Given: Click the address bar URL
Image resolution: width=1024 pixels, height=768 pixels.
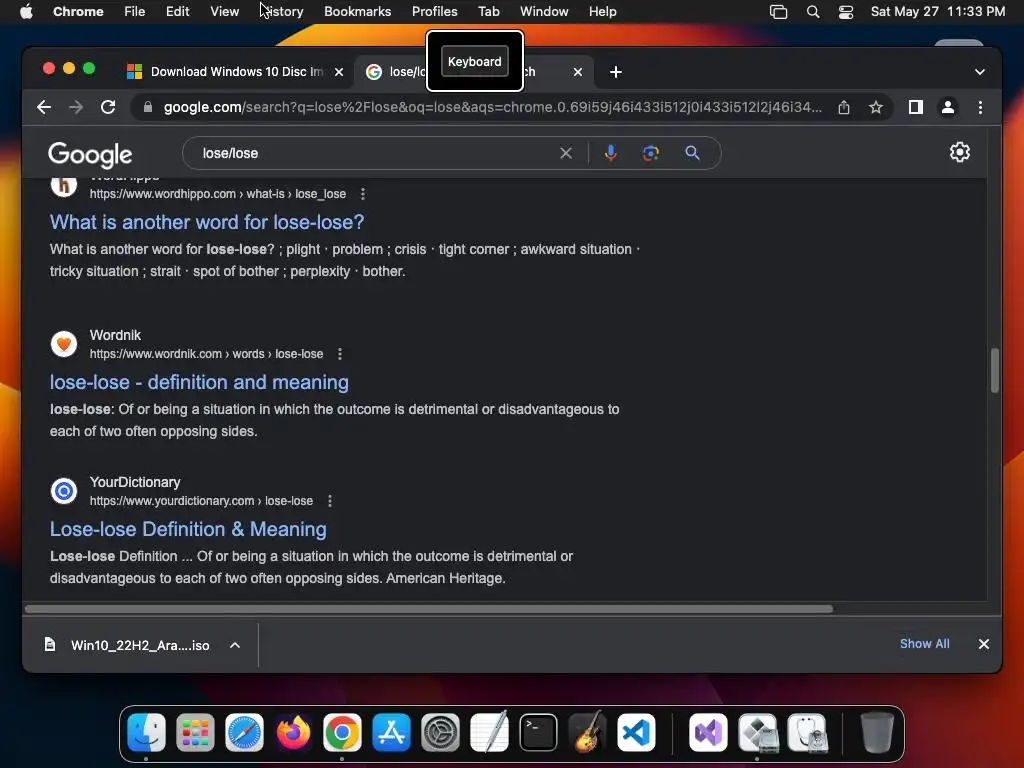Looking at the screenshot, I should 492,107.
